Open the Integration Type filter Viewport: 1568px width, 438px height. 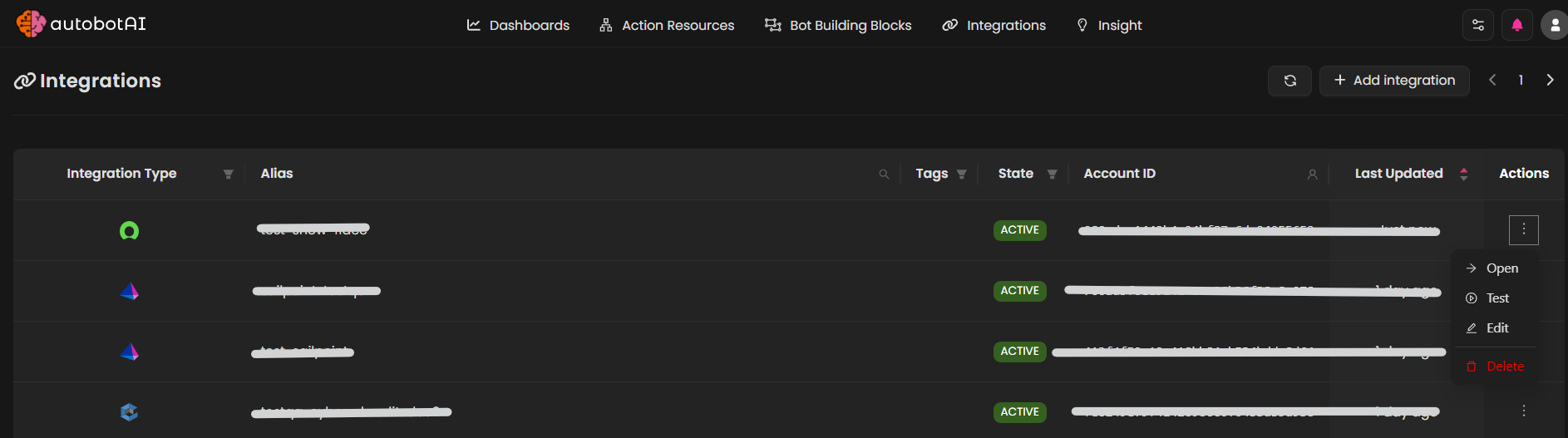[x=228, y=175]
